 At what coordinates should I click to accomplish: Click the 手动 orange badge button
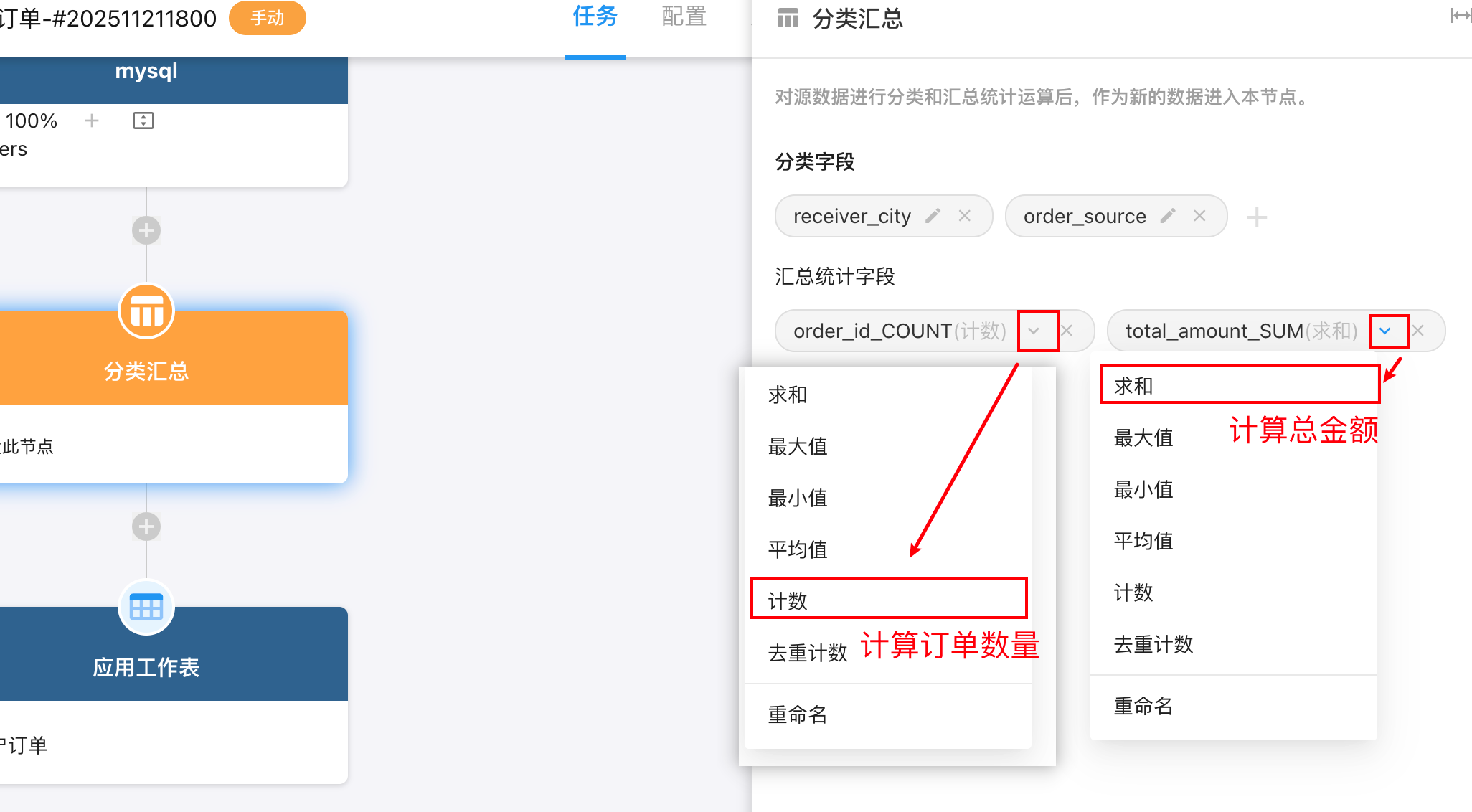pyautogui.click(x=267, y=18)
